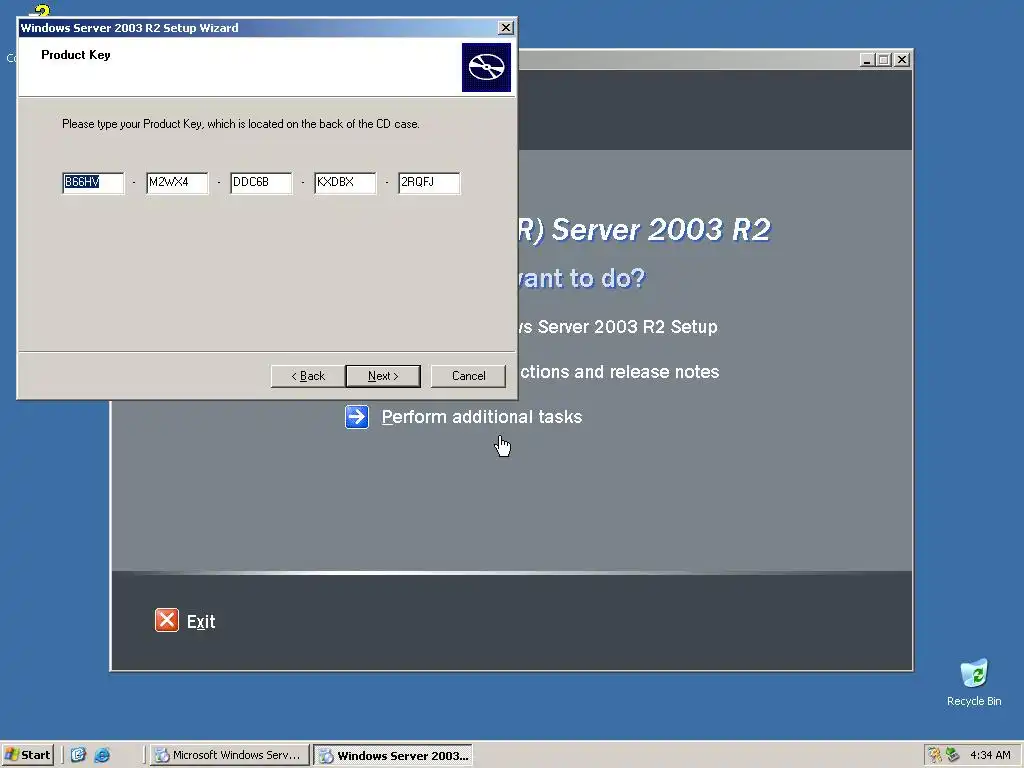1024x768 pixels.
Task: Click the first system tray icon
Action: click(x=935, y=755)
